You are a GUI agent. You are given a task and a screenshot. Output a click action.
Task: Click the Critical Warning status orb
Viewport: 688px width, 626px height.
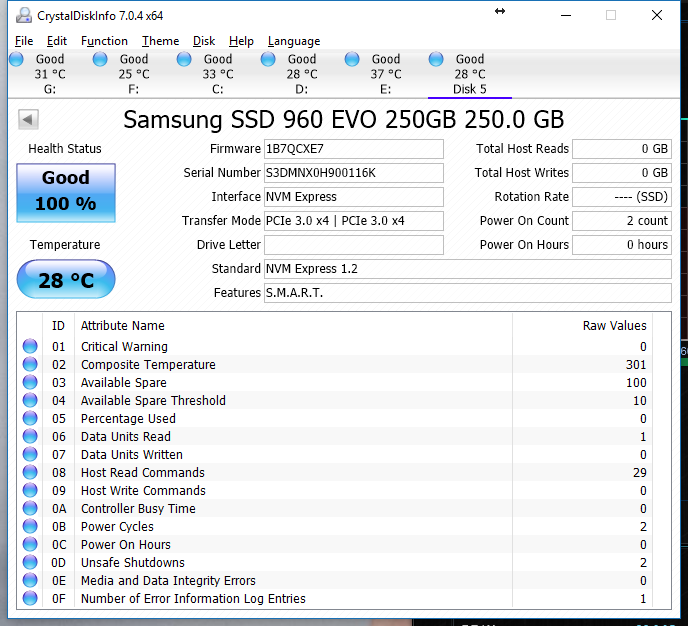(x=30, y=347)
